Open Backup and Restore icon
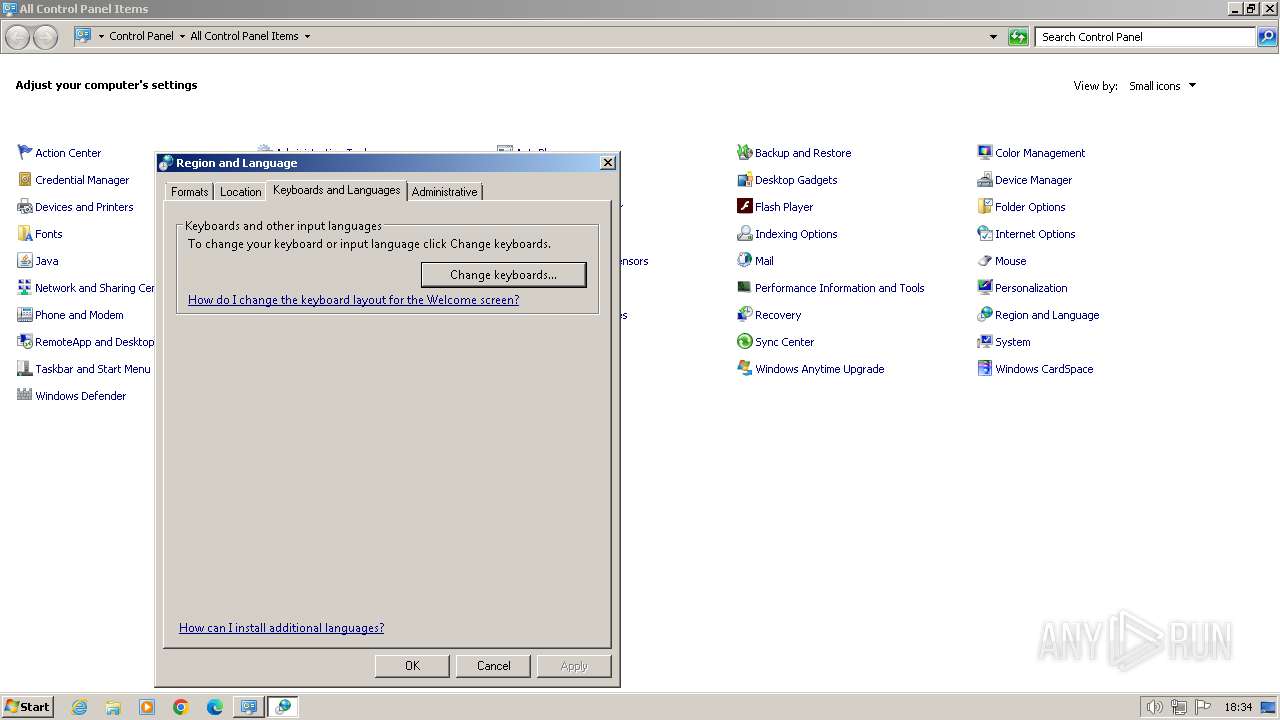 click(x=744, y=153)
